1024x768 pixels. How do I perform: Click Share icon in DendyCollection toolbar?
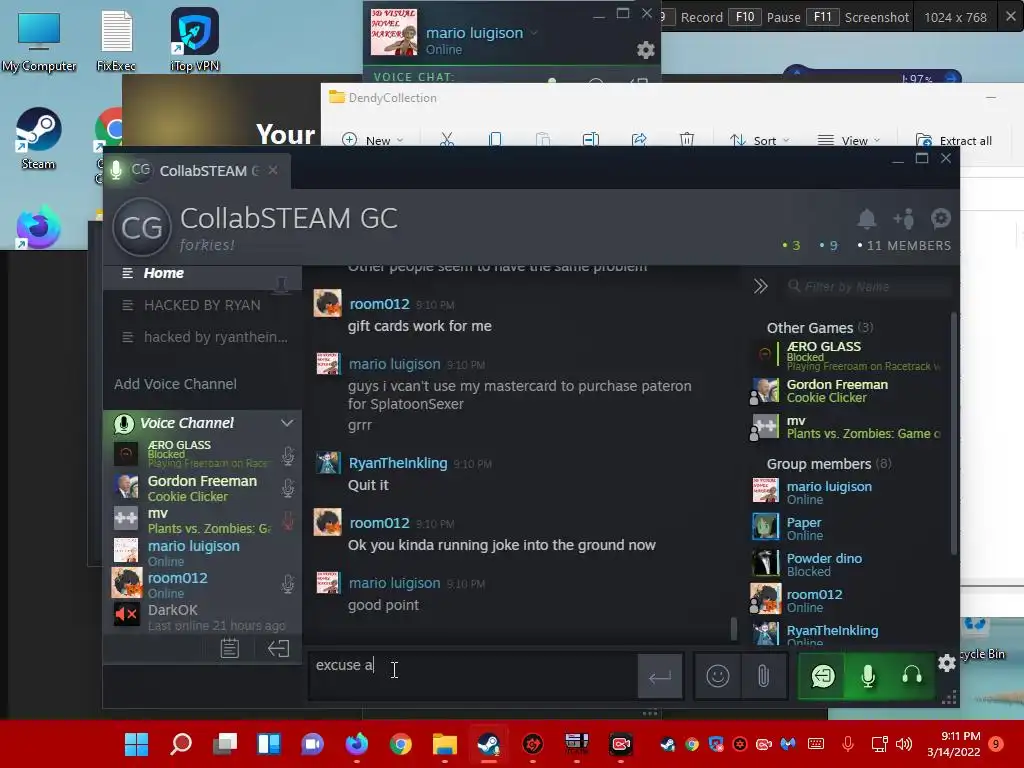pos(639,139)
